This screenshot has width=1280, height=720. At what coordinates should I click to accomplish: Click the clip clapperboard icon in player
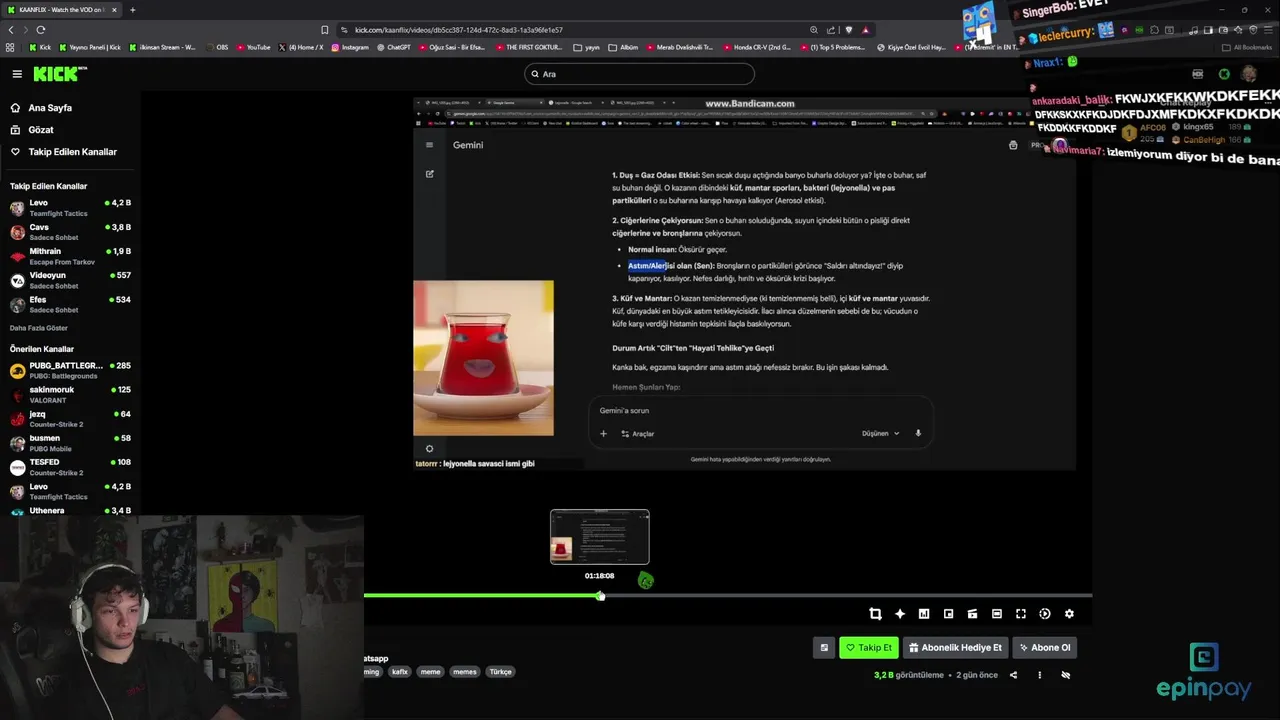tap(972, 614)
